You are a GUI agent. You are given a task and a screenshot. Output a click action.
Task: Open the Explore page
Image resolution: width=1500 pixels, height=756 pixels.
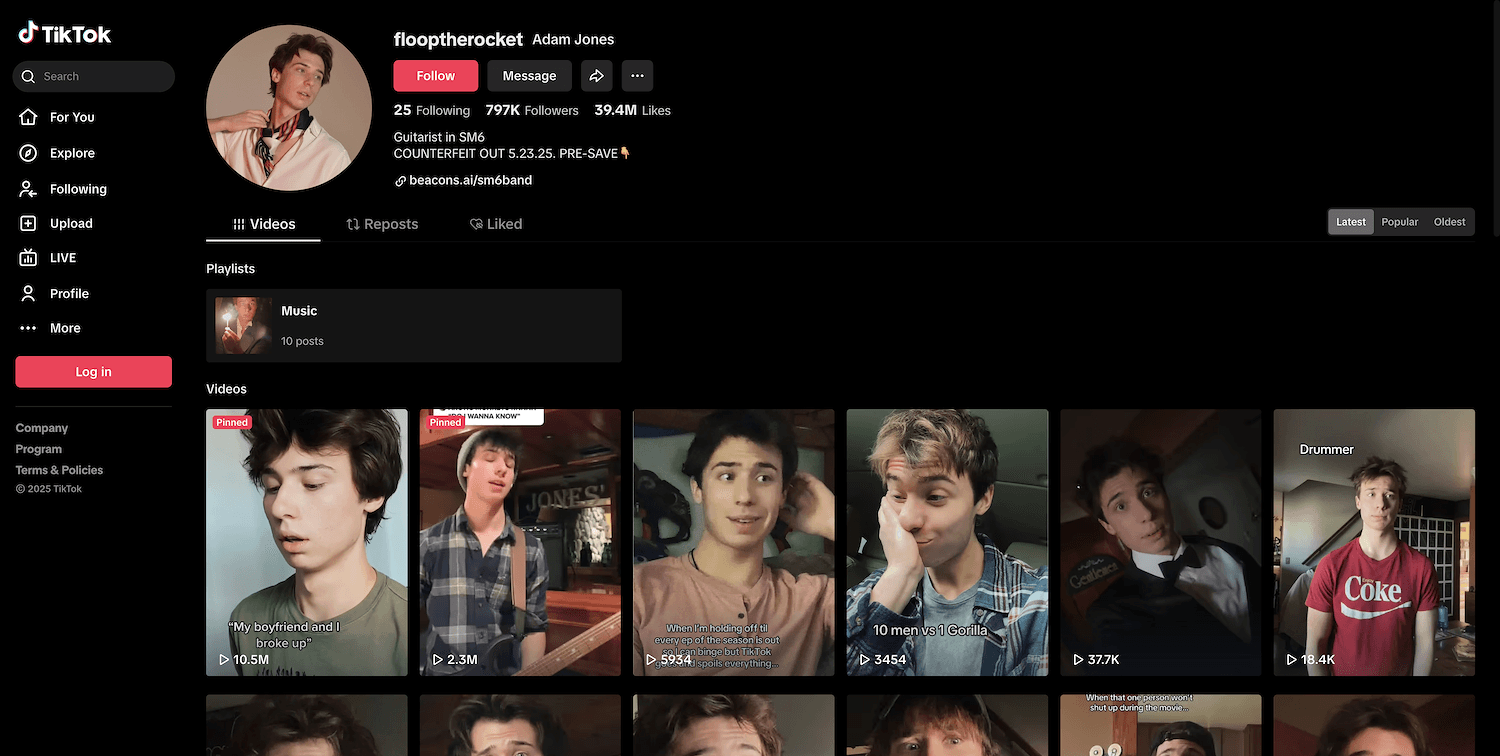coord(72,153)
